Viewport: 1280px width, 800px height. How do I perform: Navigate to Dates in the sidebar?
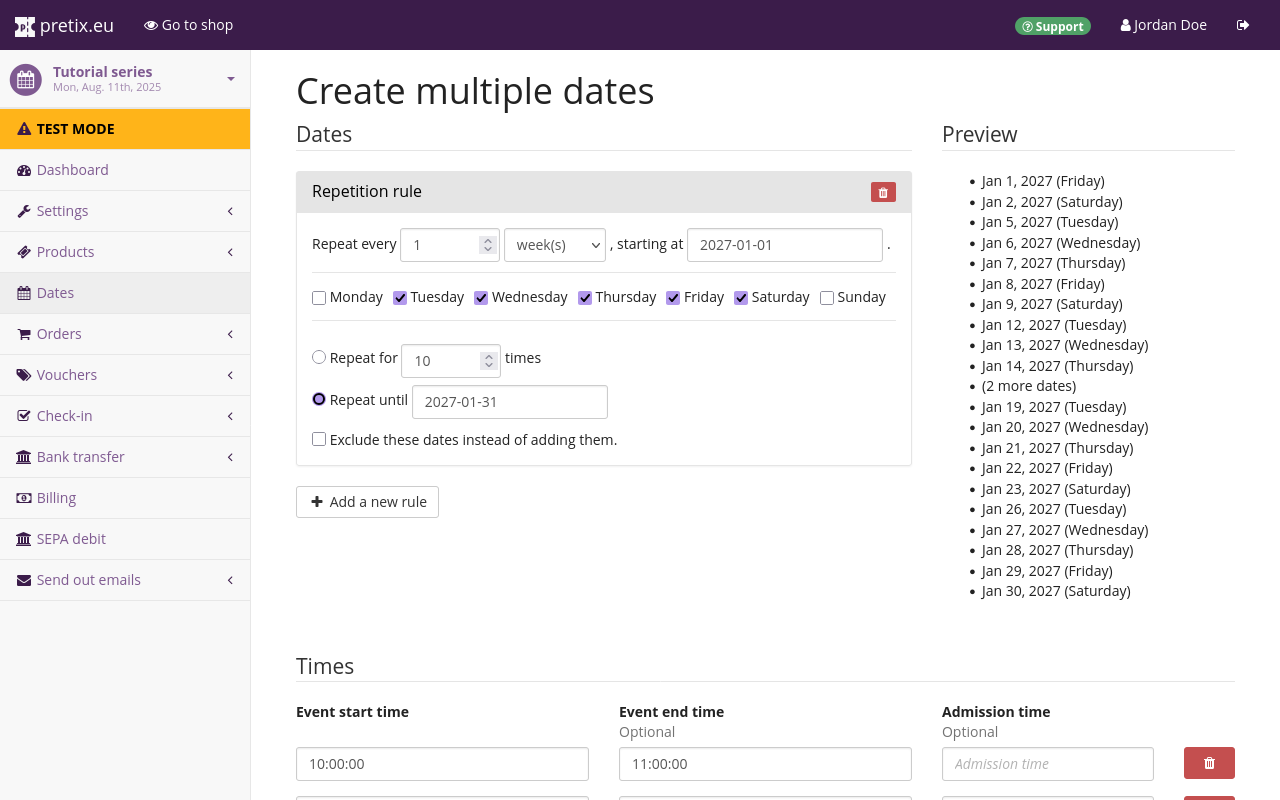(x=56, y=292)
